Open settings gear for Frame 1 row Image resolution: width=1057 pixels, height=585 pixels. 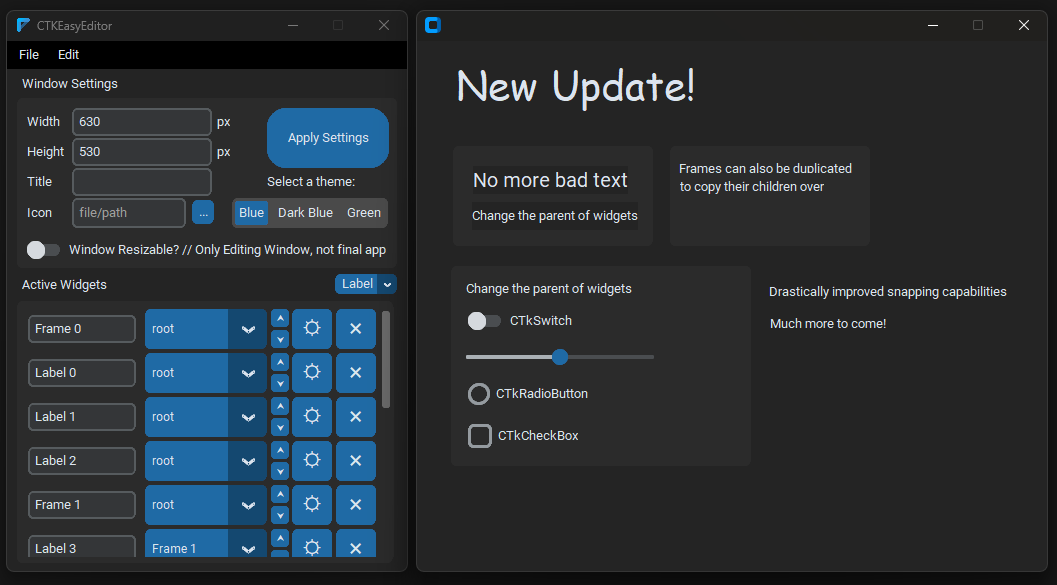311,504
